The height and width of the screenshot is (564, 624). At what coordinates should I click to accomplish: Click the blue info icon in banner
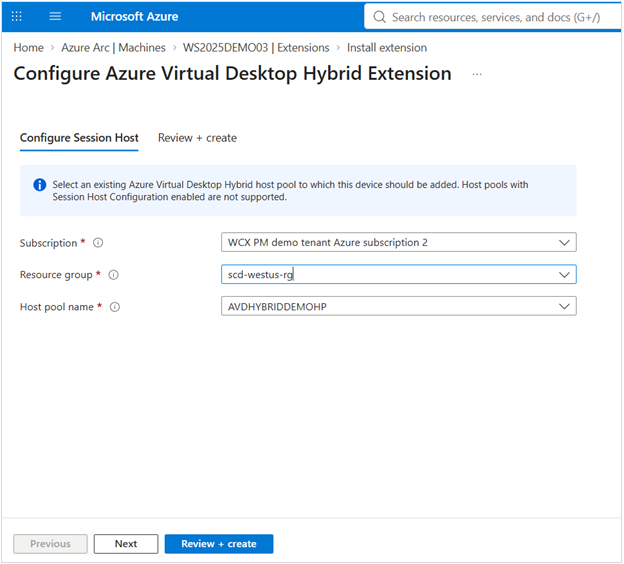click(x=39, y=185)
